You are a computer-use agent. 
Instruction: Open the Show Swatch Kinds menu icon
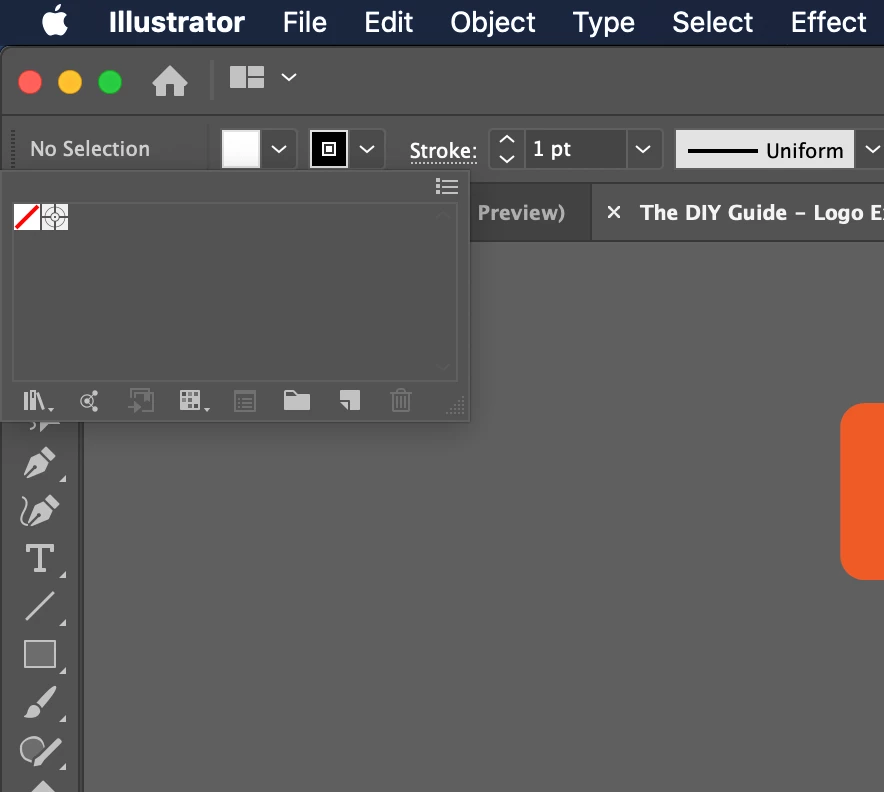[x=194, y=401]
